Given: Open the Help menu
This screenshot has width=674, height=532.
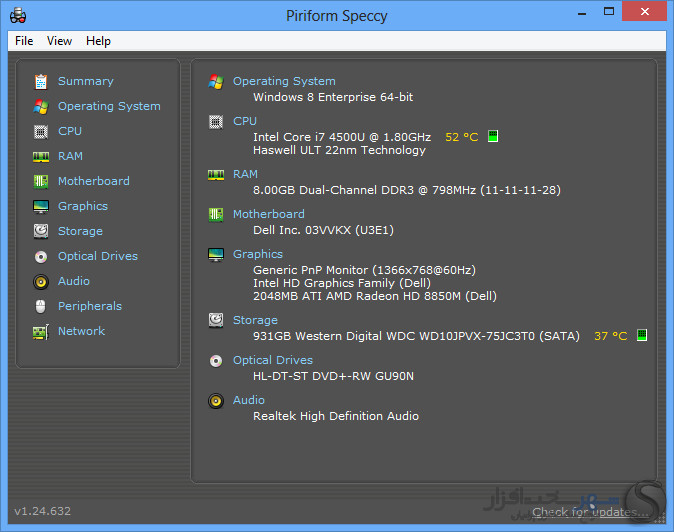Looking at the screenshot, I should tap(98, 41).
